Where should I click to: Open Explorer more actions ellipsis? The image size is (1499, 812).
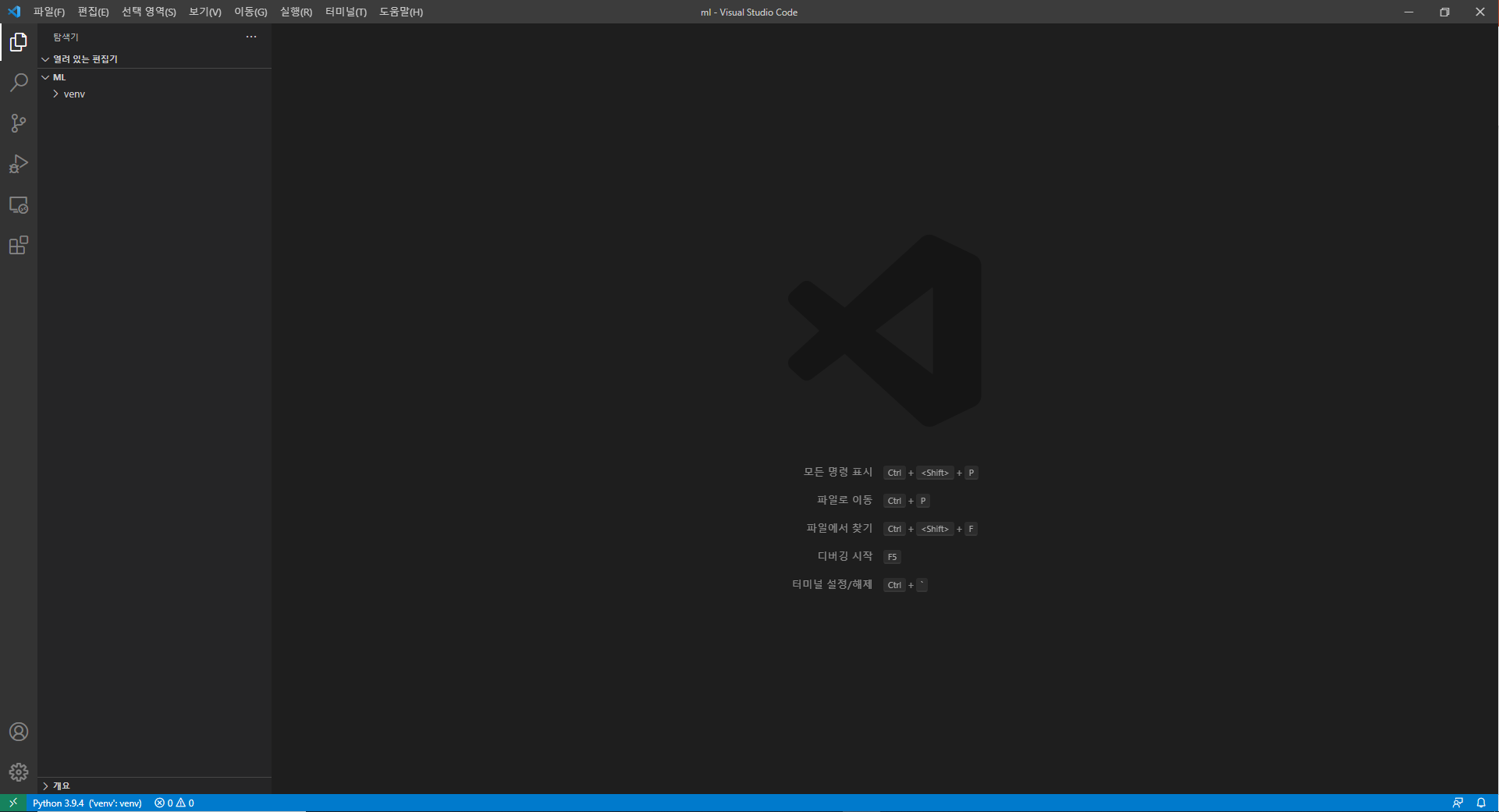point(251,37)
